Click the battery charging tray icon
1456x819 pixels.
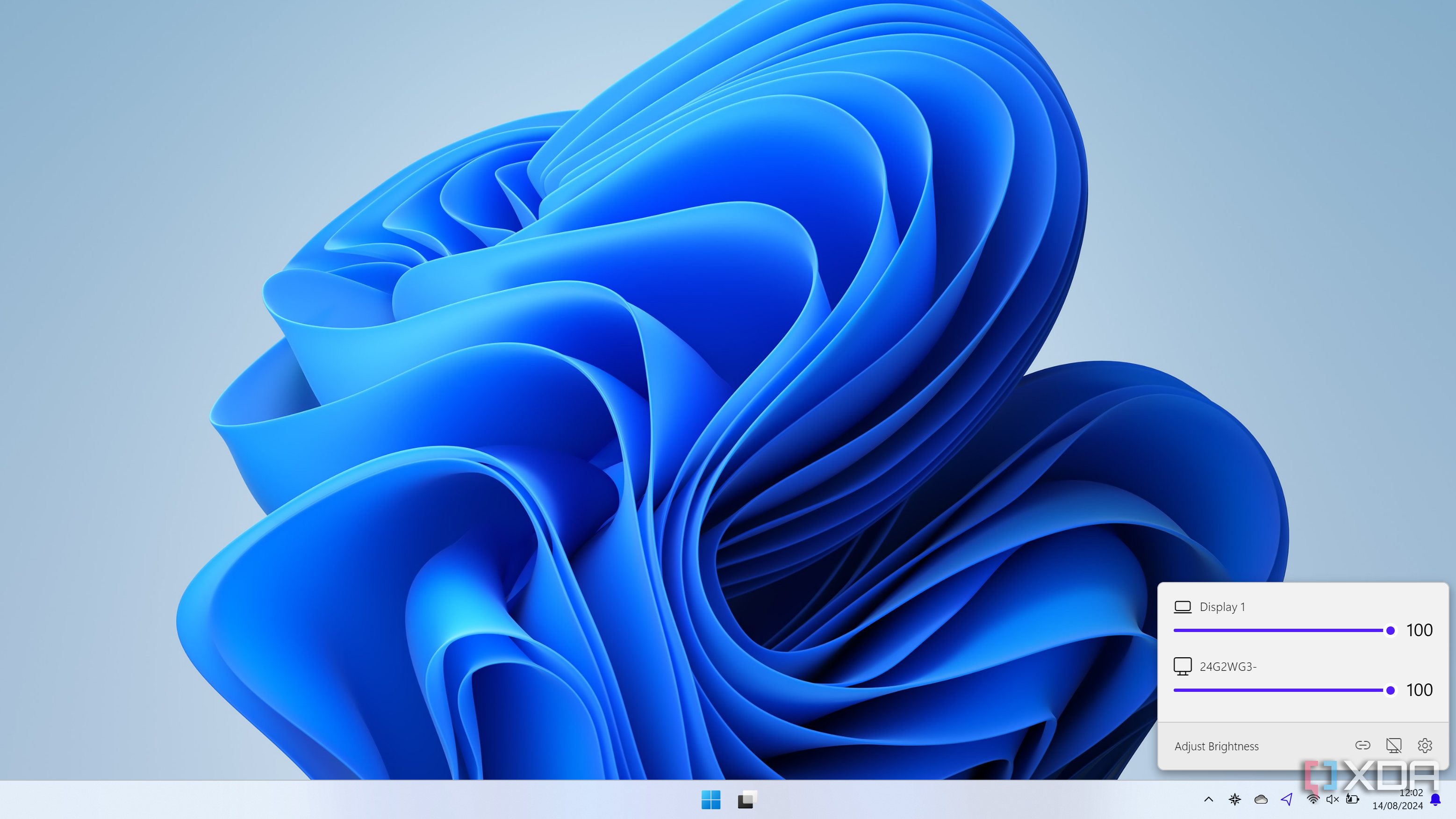point(1352,799)
